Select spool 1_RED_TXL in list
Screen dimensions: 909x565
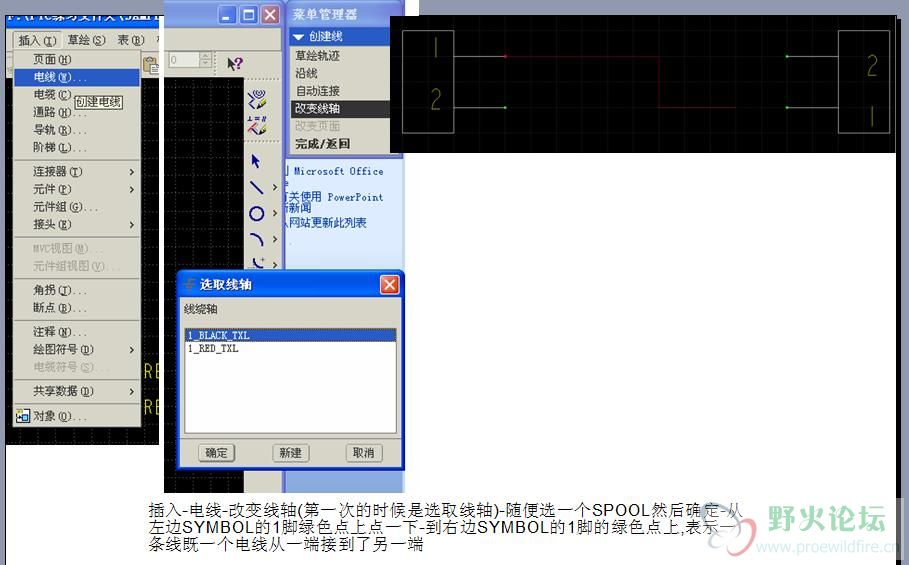290,348
